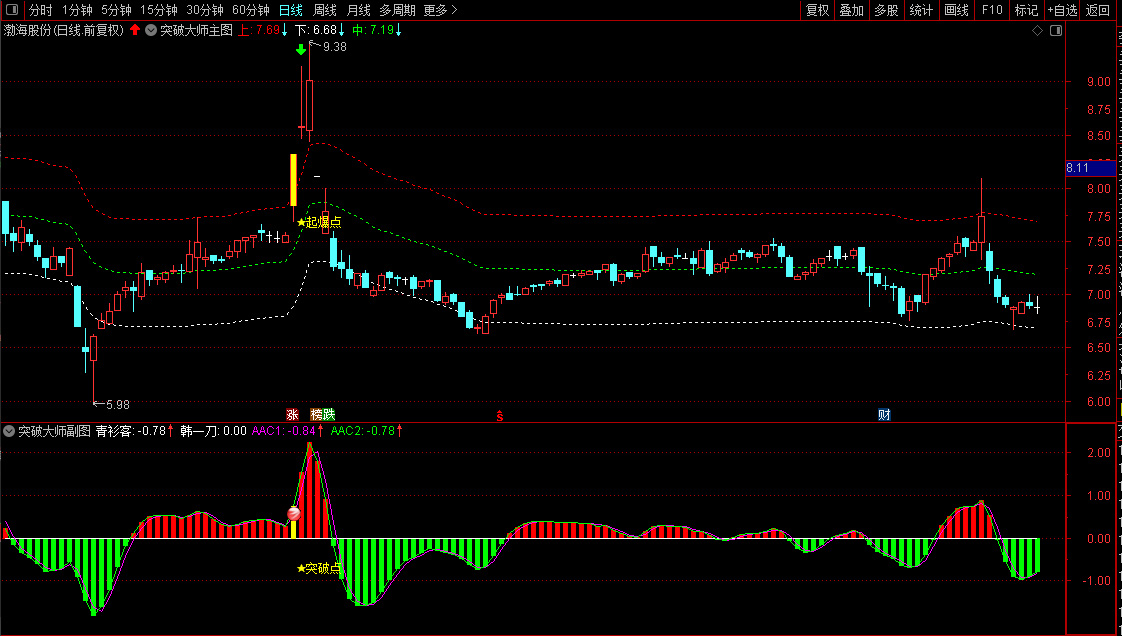This screenshot has width=1122, height=636.
Task: Click the 韩一刀: 0.00 indicator value
Action: click(213, 431)
